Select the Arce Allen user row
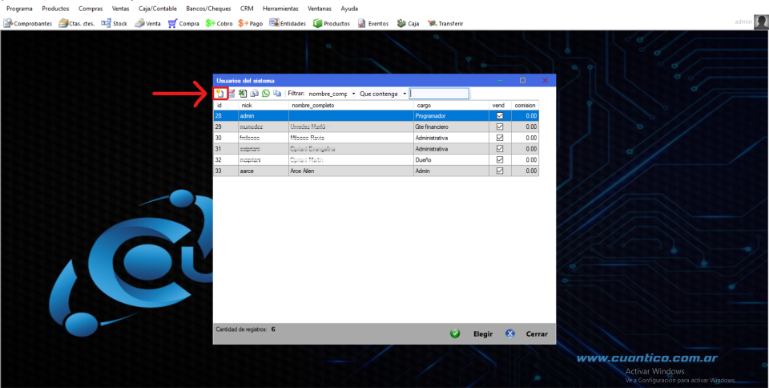 pos(376,171)
